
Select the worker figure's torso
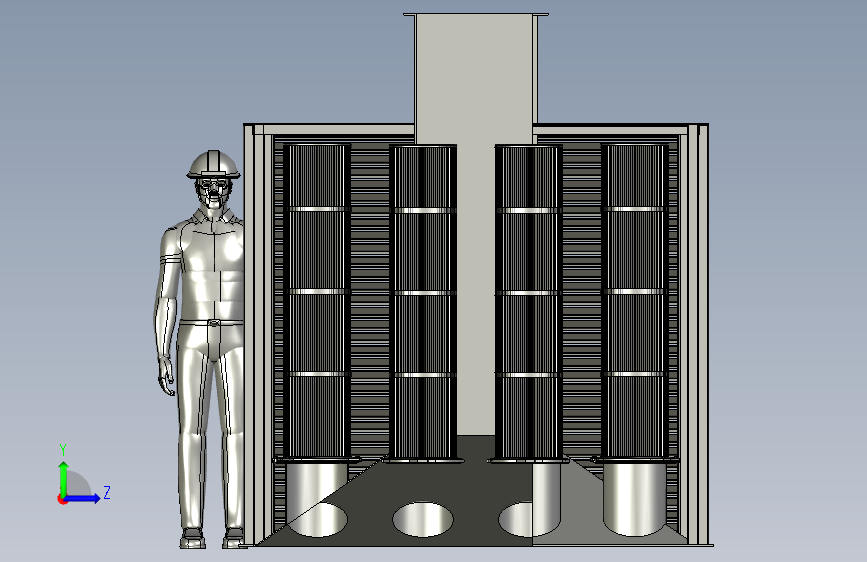[213, 266]
